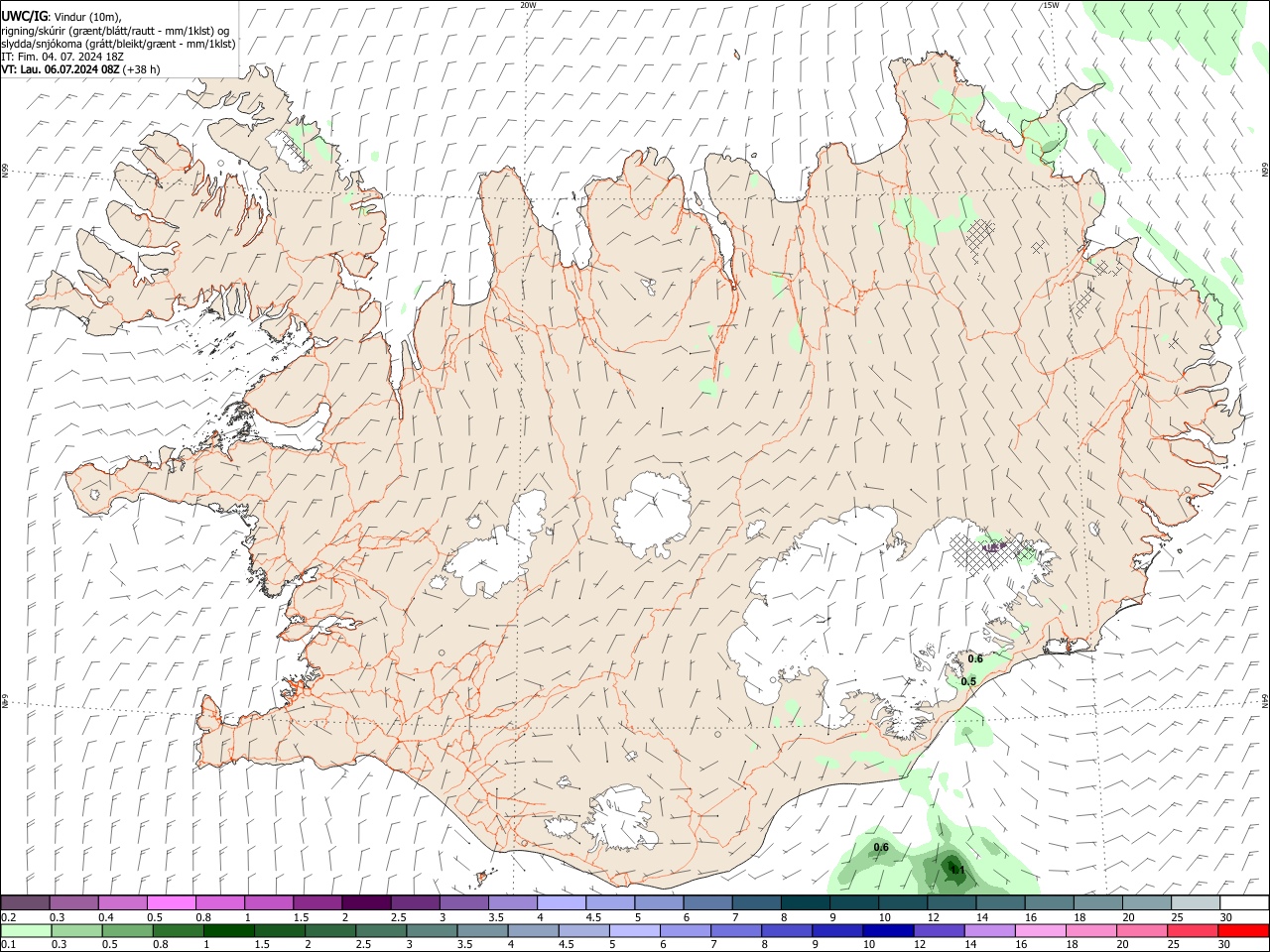Select the red swatch between 25 and 30
This screenshot has height=952, width=1270.
1193,931
